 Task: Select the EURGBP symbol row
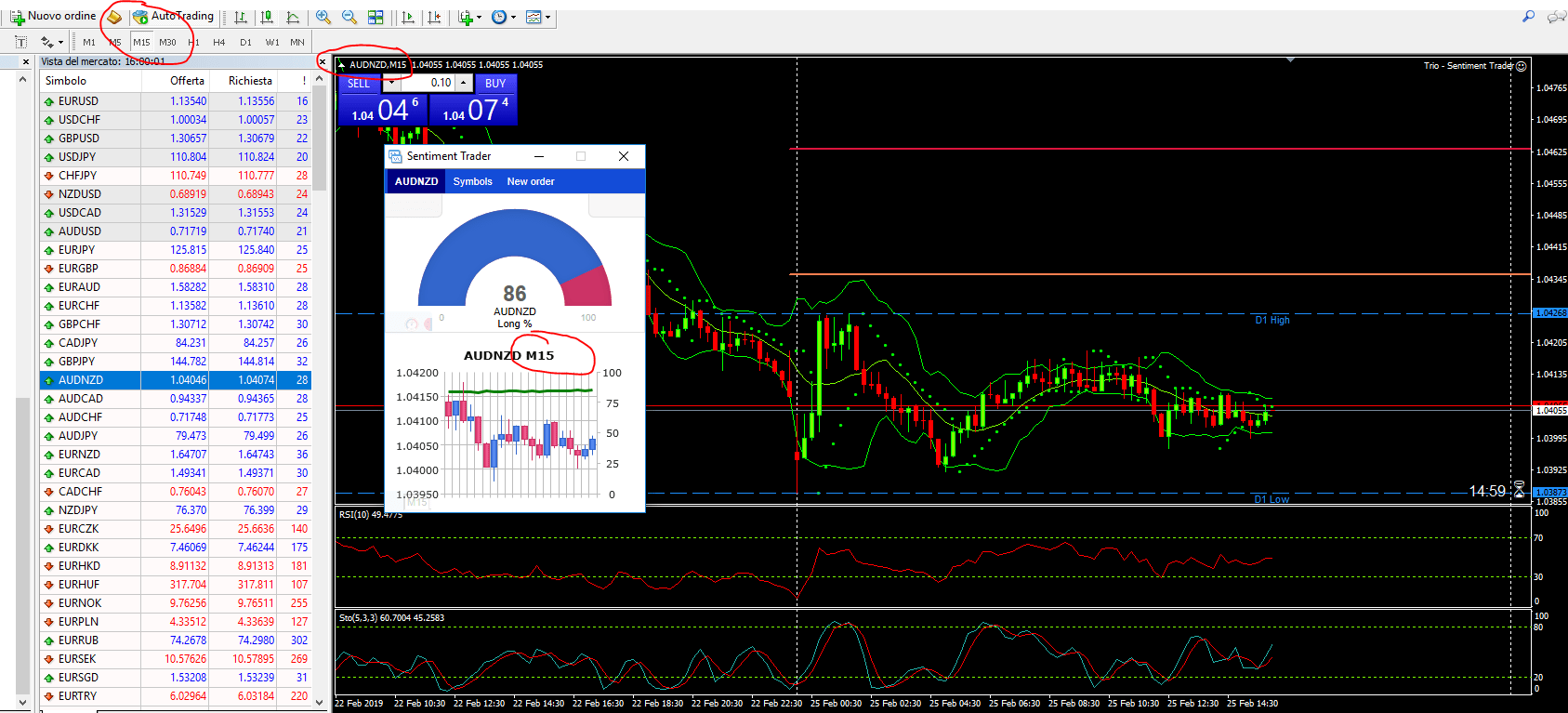[x=176, y=269]
